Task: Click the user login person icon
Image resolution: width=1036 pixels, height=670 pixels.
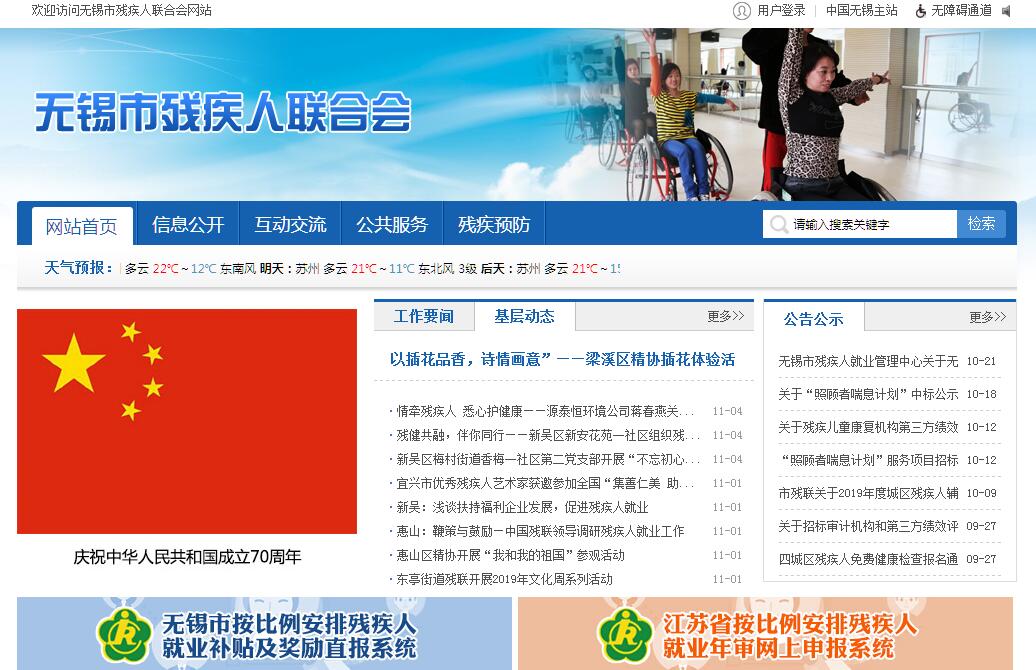Action: [741, 11]
